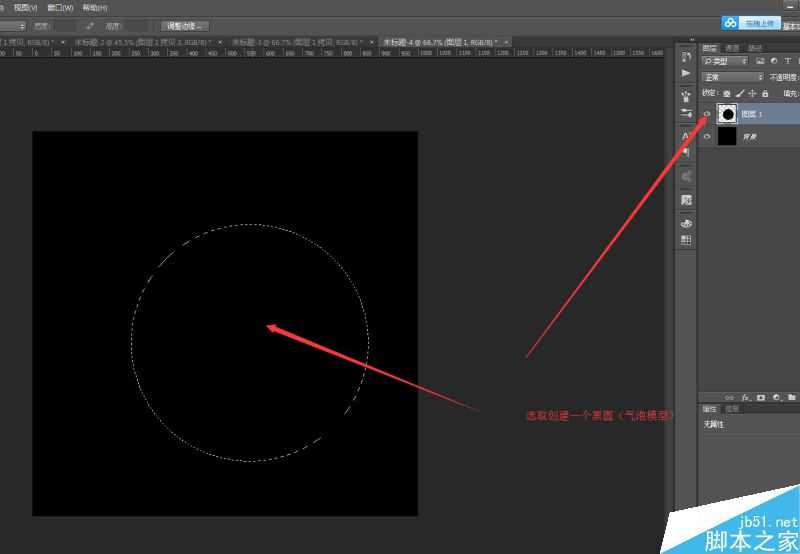Click the lock position icon in Layers panel

click(x=752, y=92)
